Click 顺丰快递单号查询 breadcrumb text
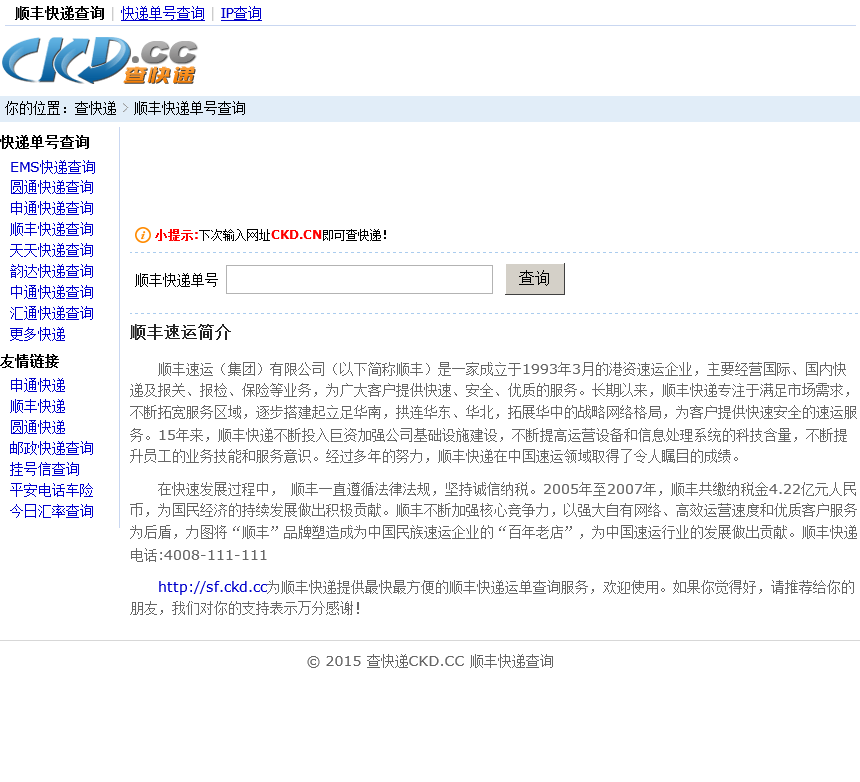860x782 pixels. click(190, 109)
